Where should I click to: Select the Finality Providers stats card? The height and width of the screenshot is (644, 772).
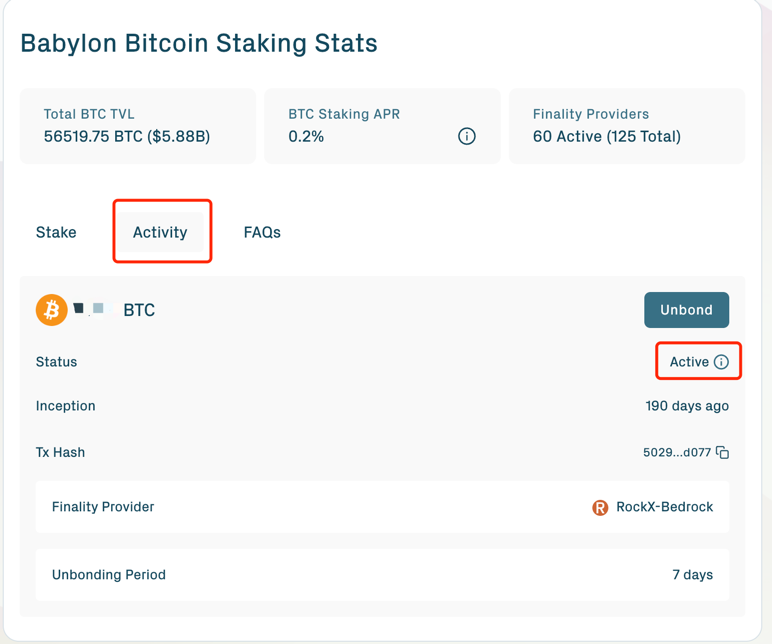click(627, 125)
